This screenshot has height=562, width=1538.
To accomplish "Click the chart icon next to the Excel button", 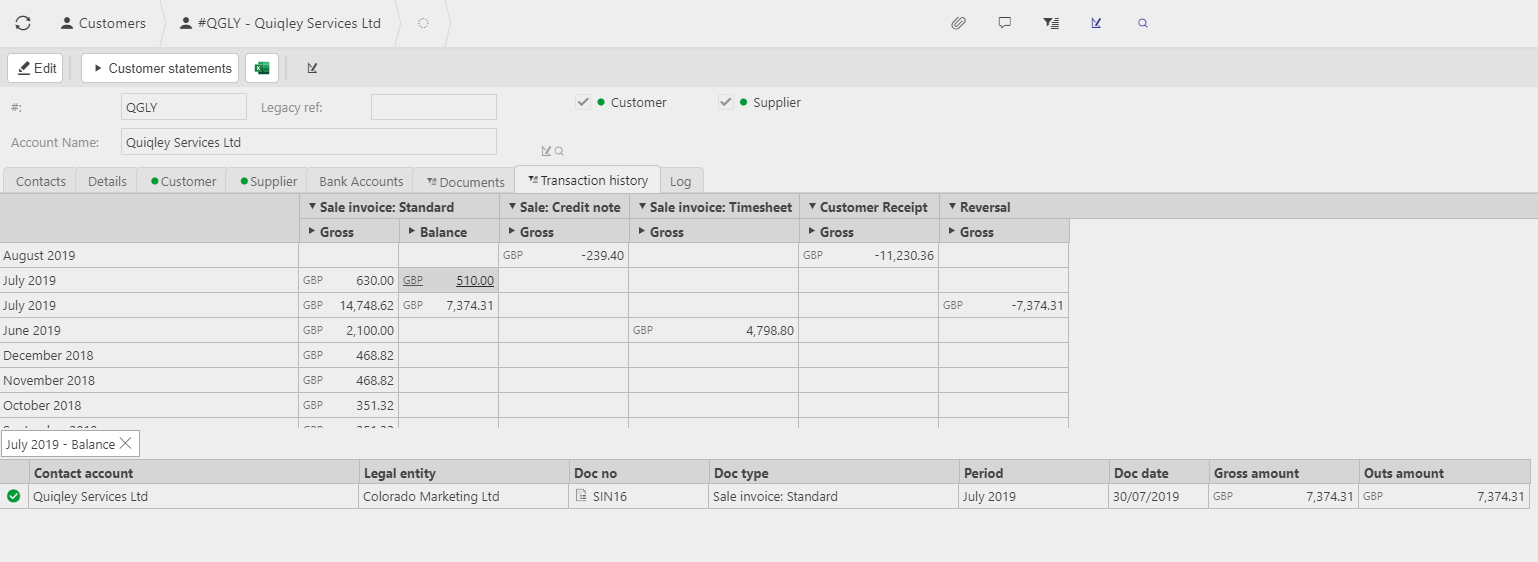I will pos(312,68).
